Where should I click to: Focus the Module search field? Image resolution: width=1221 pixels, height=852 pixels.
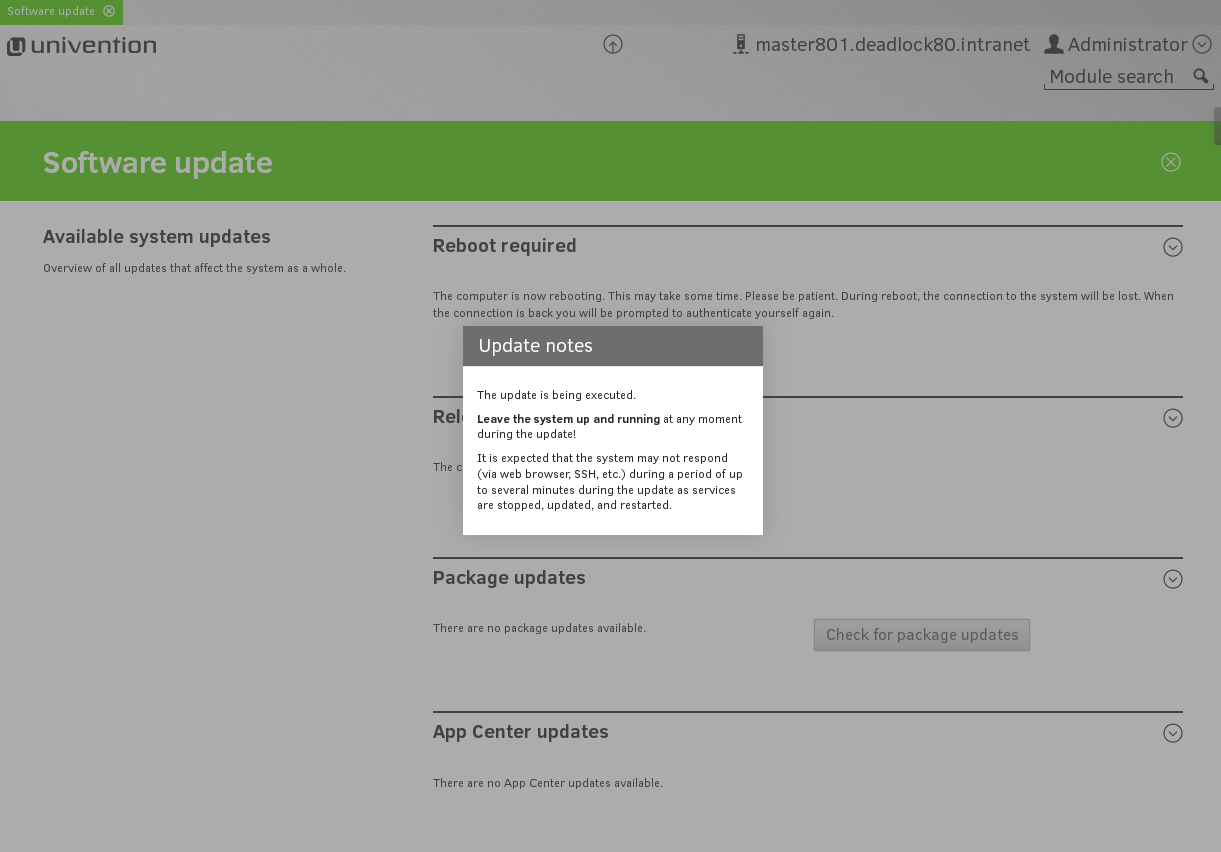pos(1115,77)
